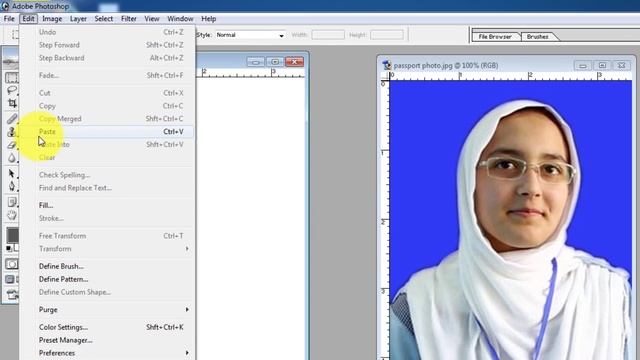Click the passport photo.jpg document icon

(x=386, y=65)
